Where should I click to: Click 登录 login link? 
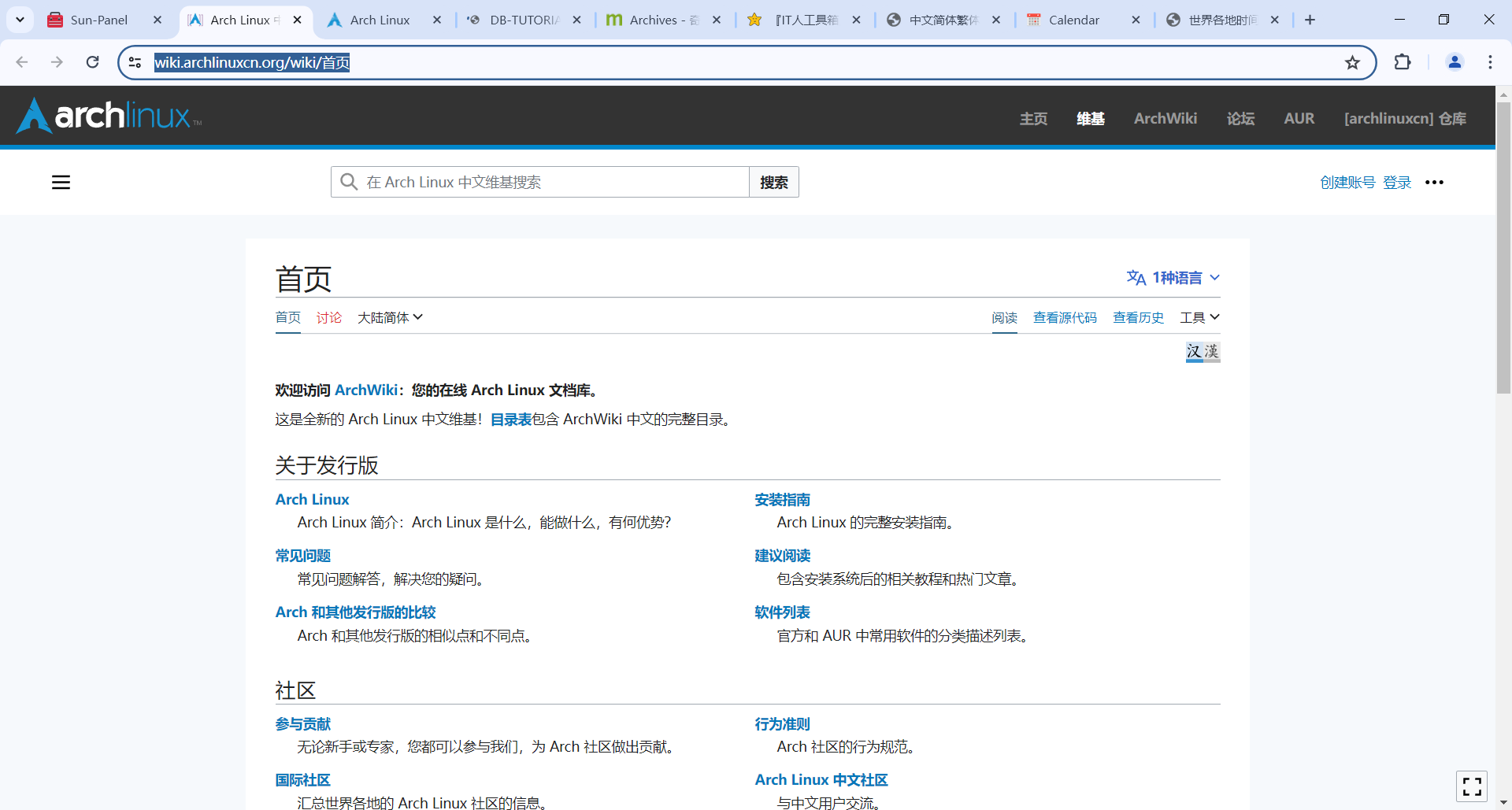point(1397,183)
